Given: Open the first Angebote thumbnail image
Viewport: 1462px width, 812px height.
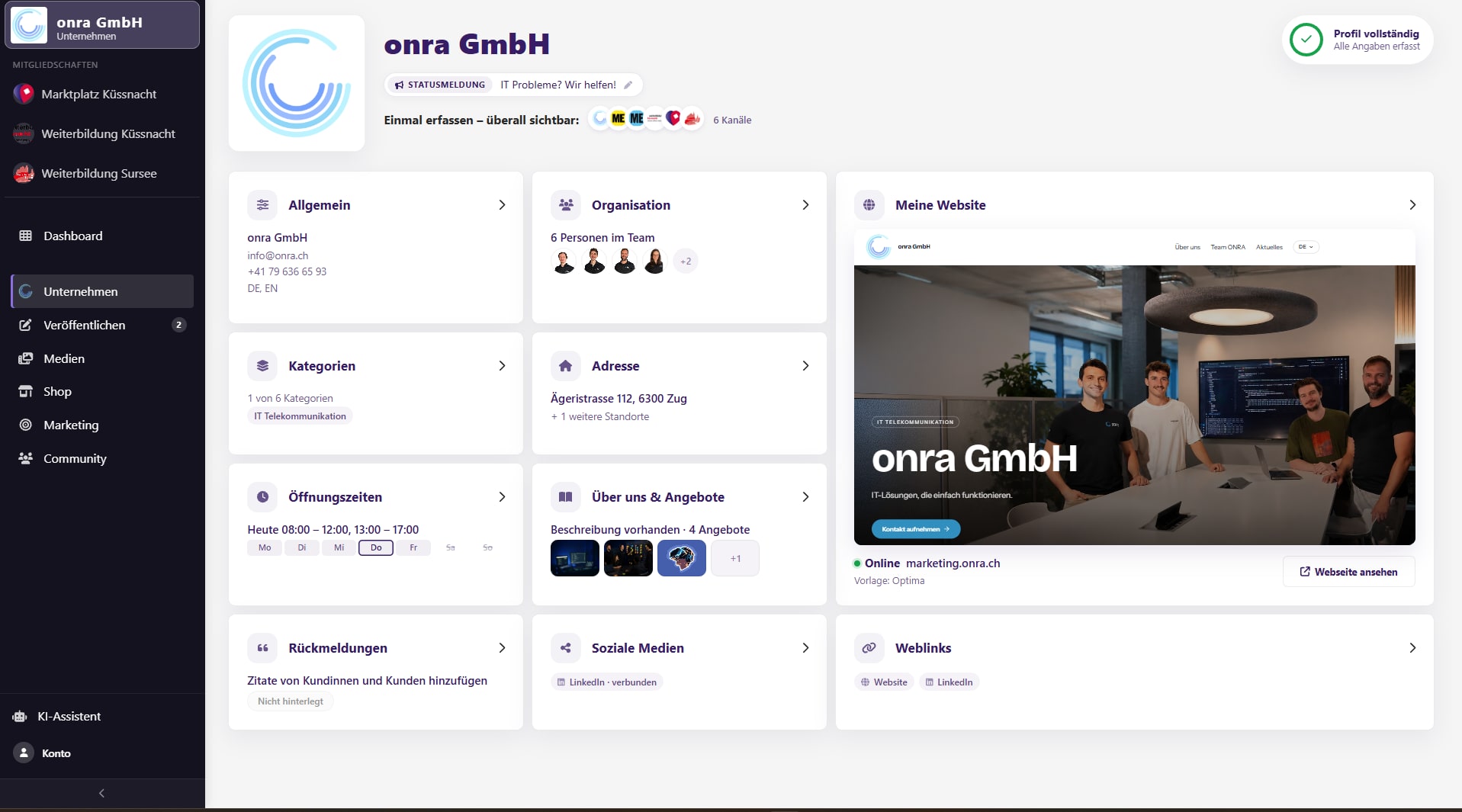Looking at the screenshot, I should (575, 558).
